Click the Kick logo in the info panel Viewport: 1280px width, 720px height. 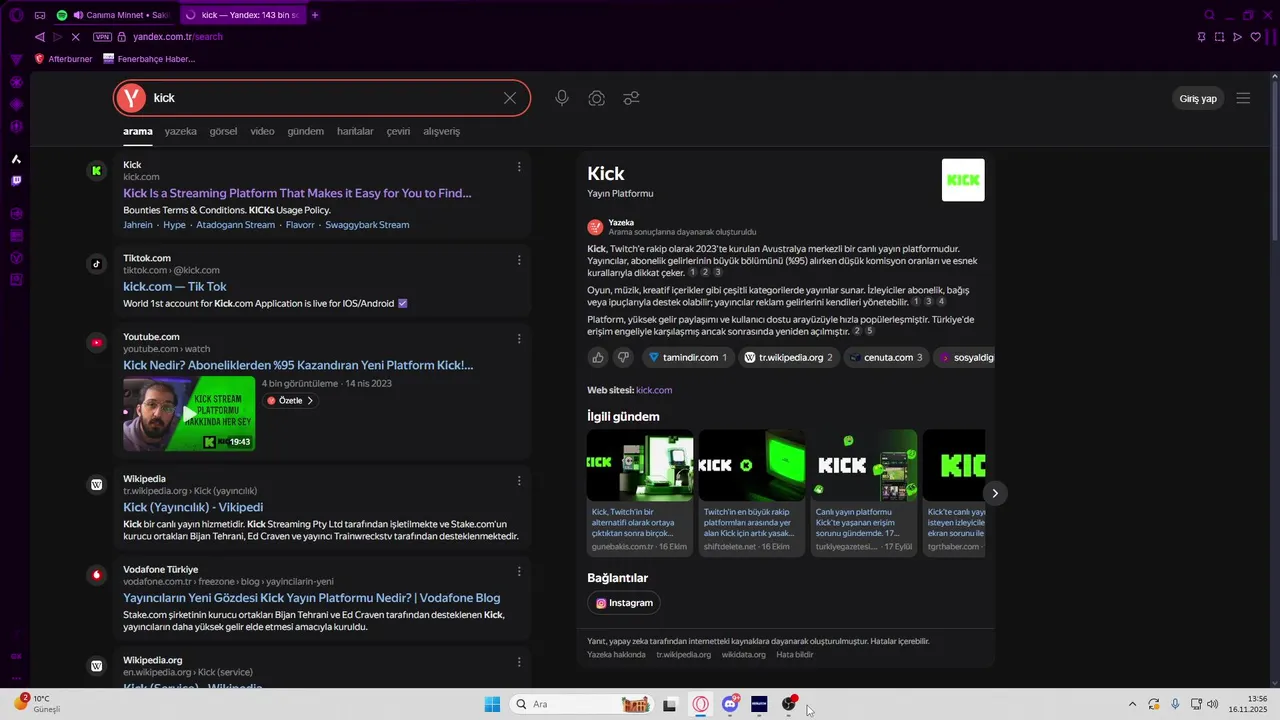(x=963, y=180)
